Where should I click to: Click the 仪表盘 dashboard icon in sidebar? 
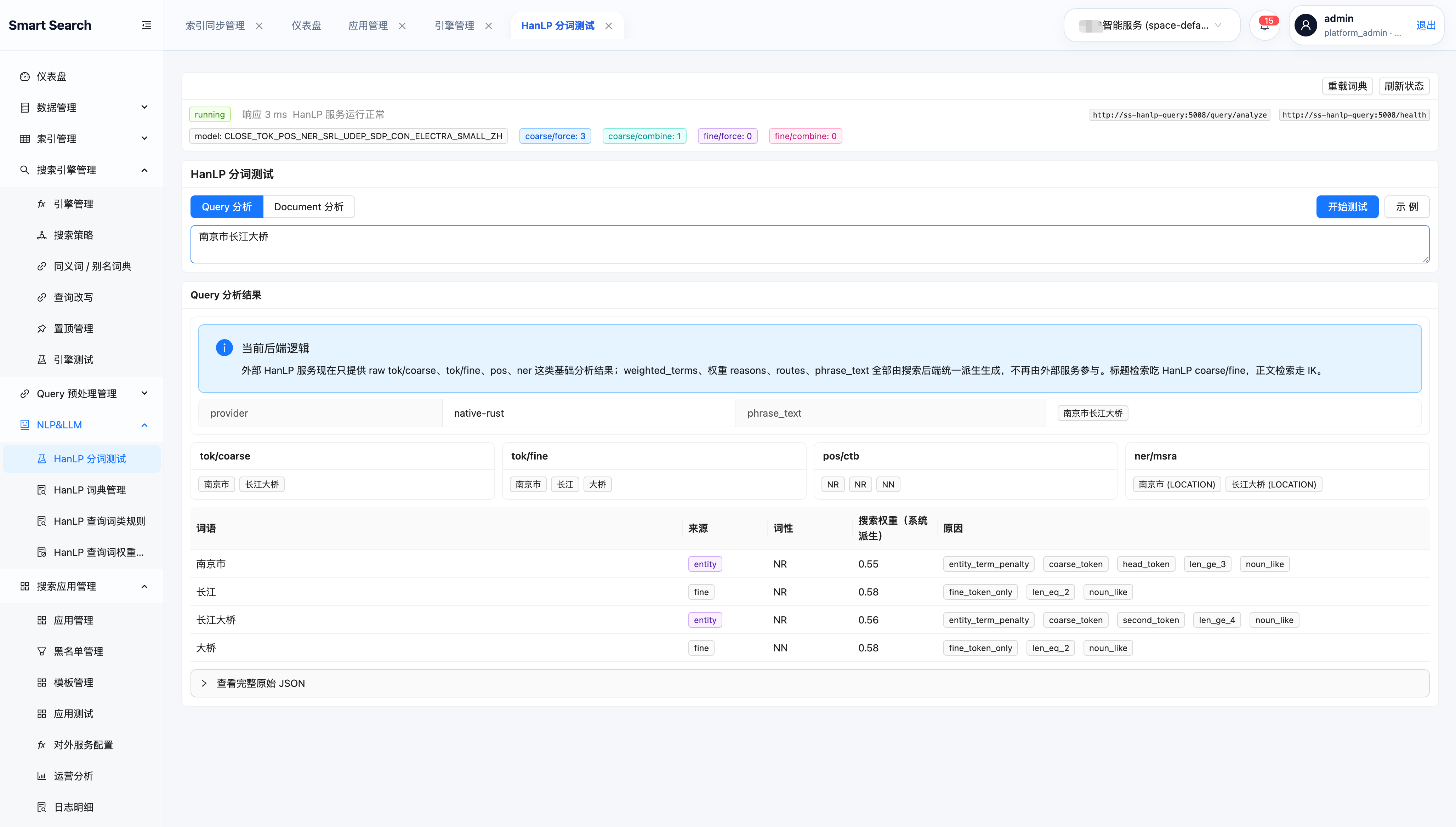[x=24, y=76]
